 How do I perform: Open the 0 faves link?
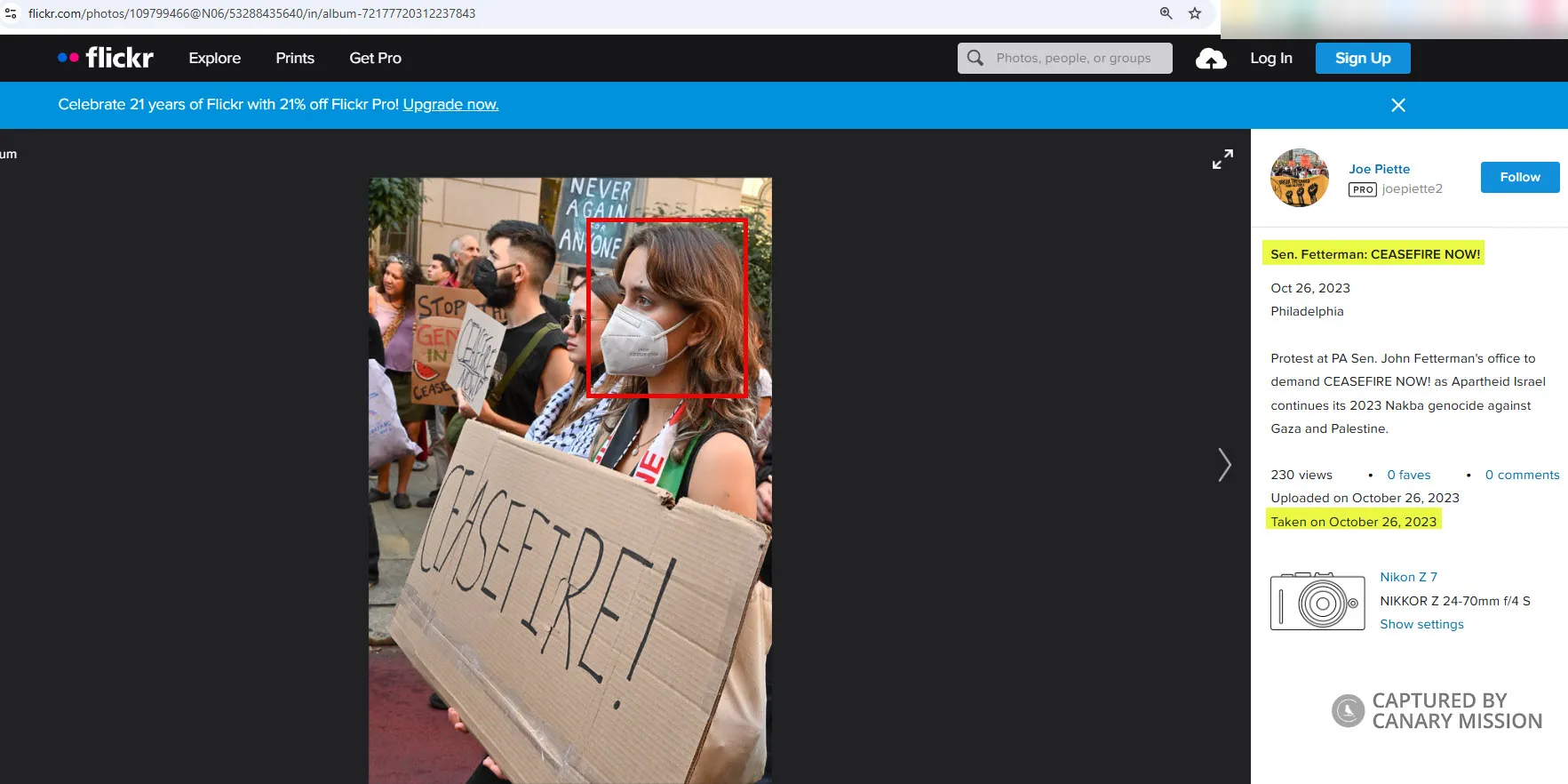click(1409, 475)
